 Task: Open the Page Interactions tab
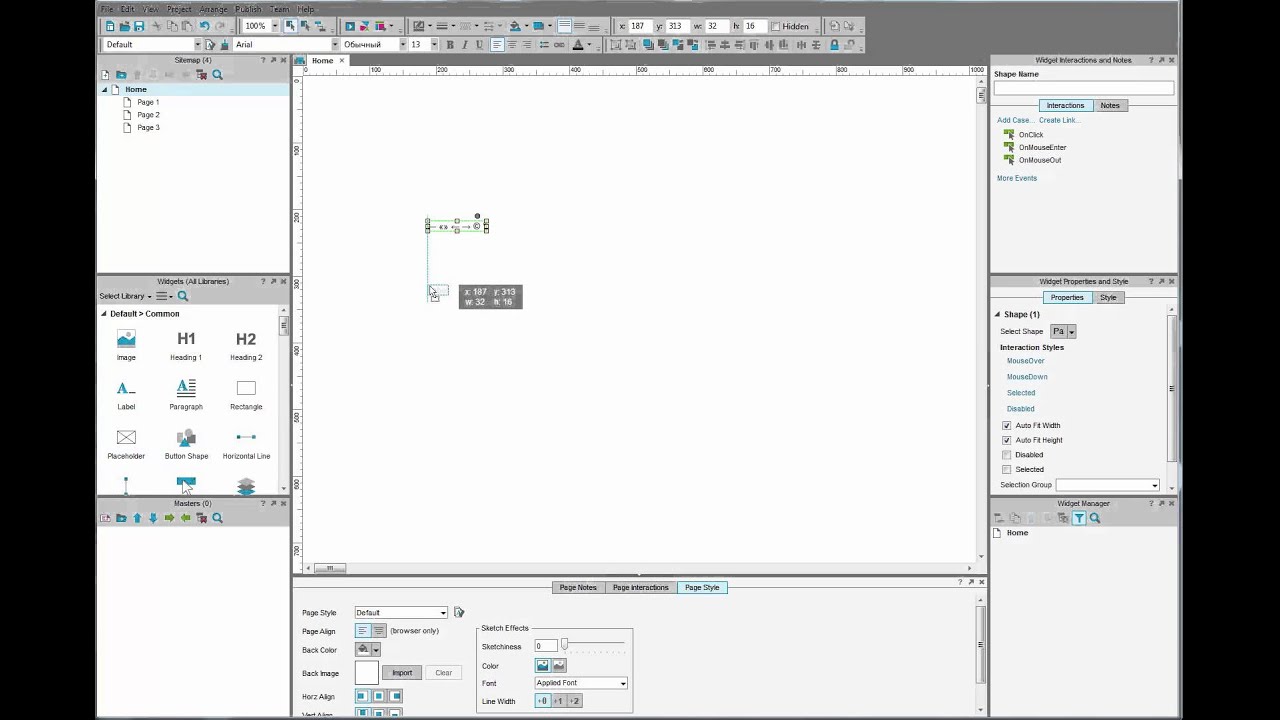point(640,587)
